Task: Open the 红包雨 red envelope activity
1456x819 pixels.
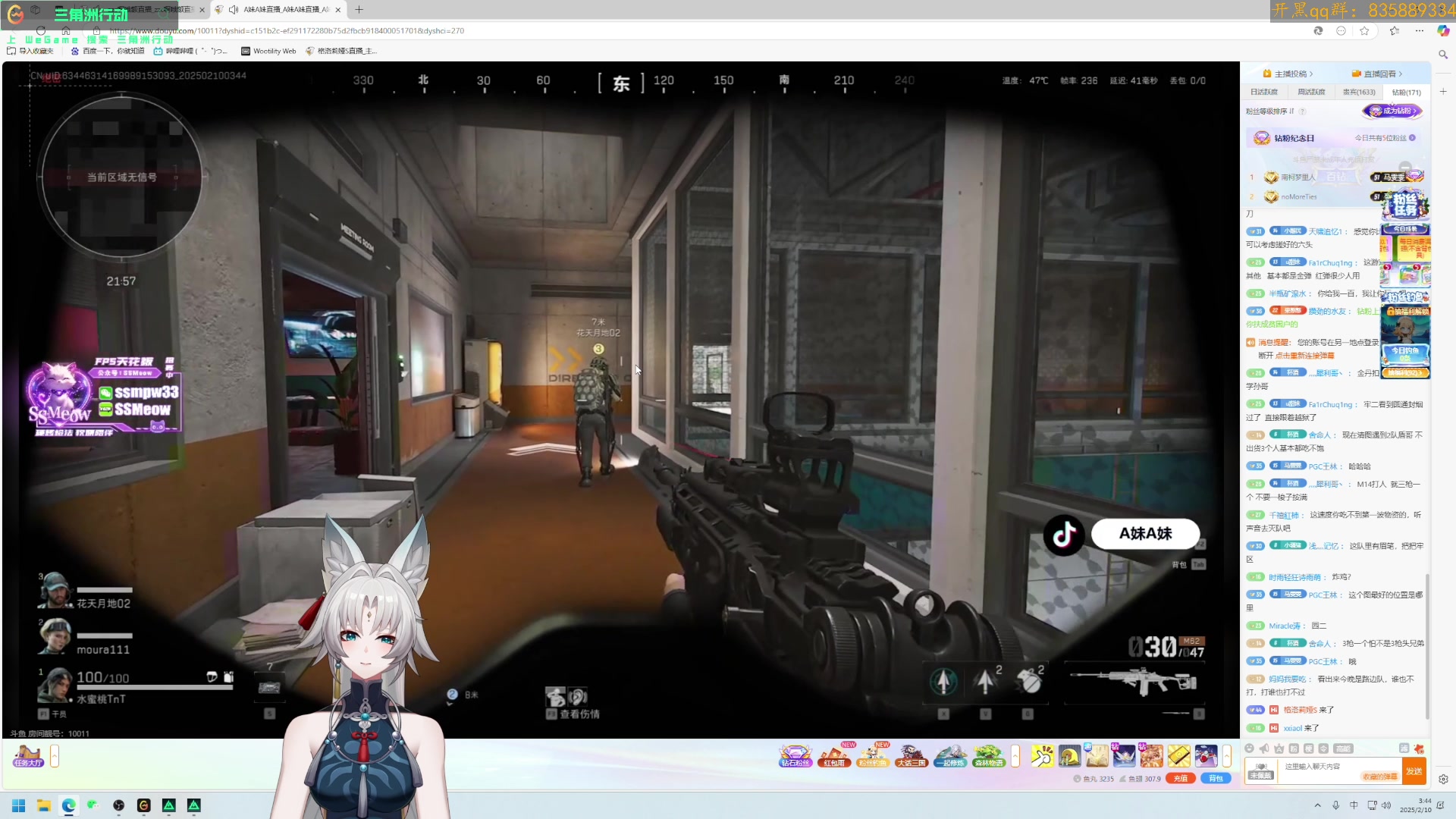Action: click(x=834, y=755)
